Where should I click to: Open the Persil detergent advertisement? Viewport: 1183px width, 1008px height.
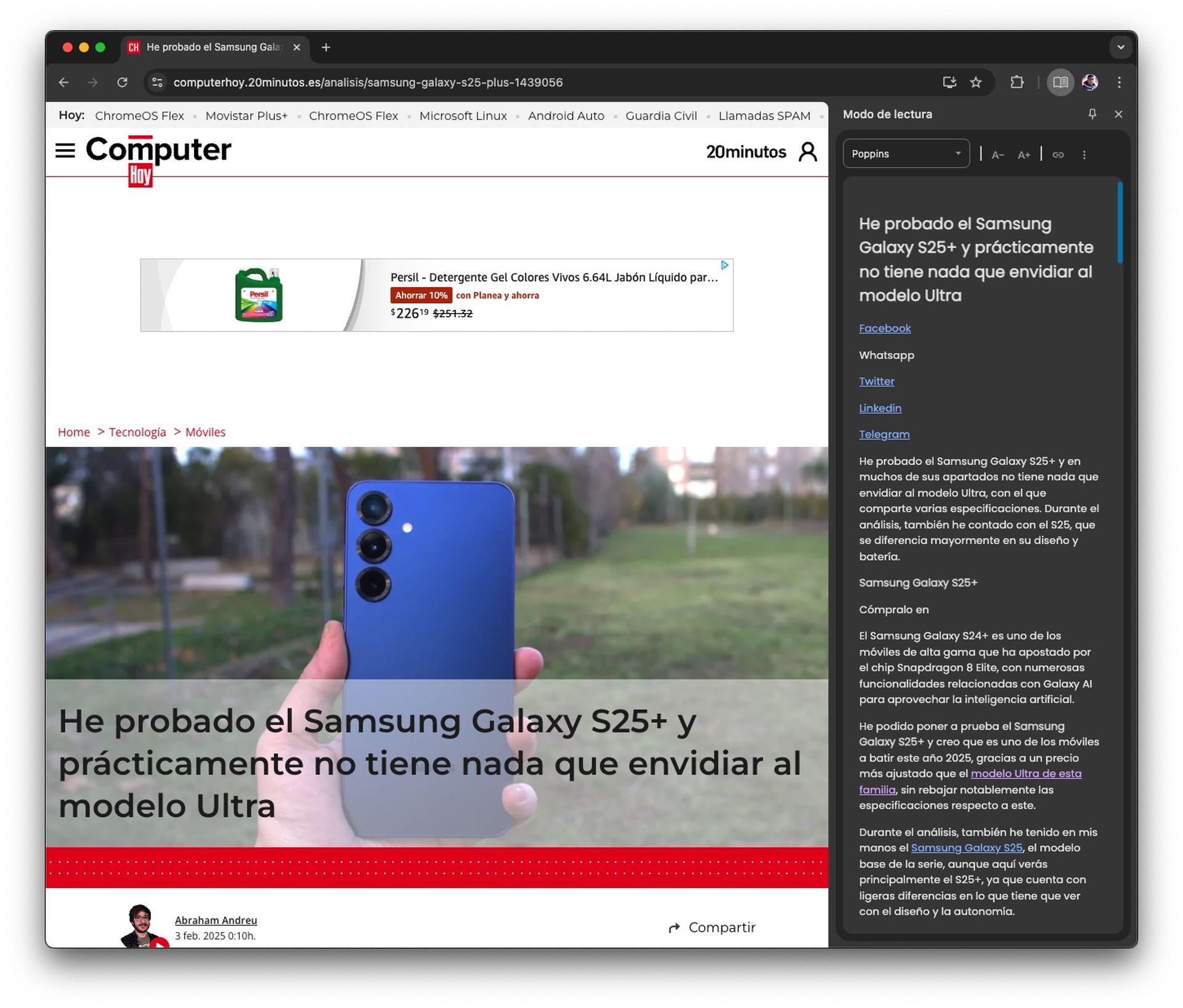pyautogui.click(x=437, y=295)
